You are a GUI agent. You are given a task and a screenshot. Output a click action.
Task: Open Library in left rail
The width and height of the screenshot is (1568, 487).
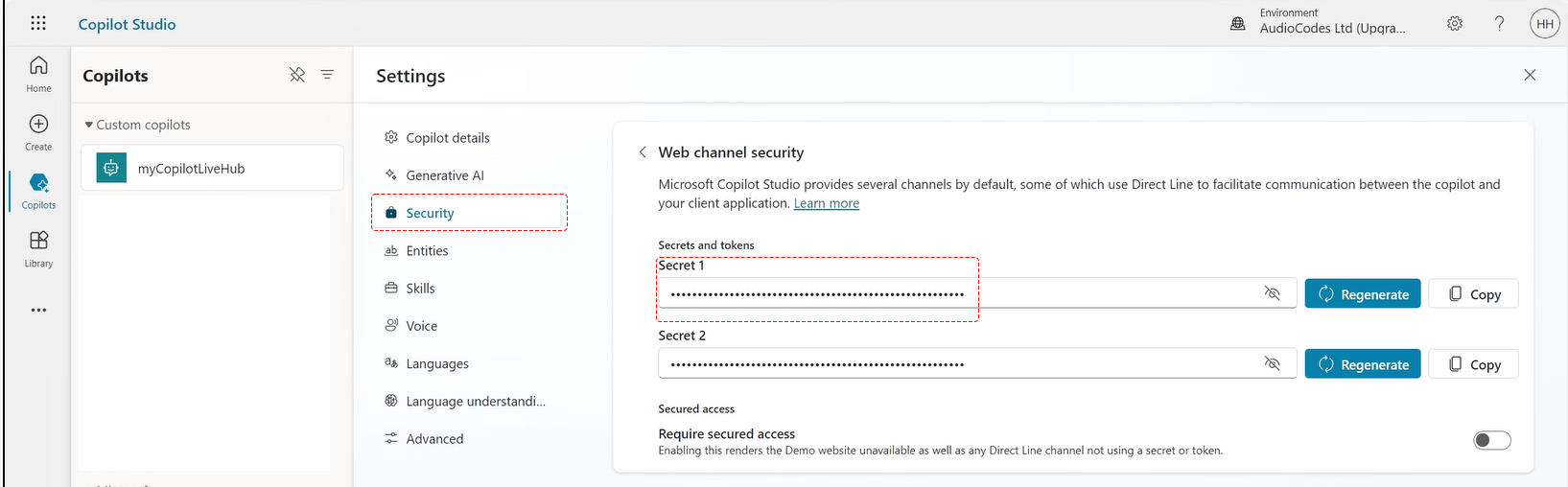[38, 249]
